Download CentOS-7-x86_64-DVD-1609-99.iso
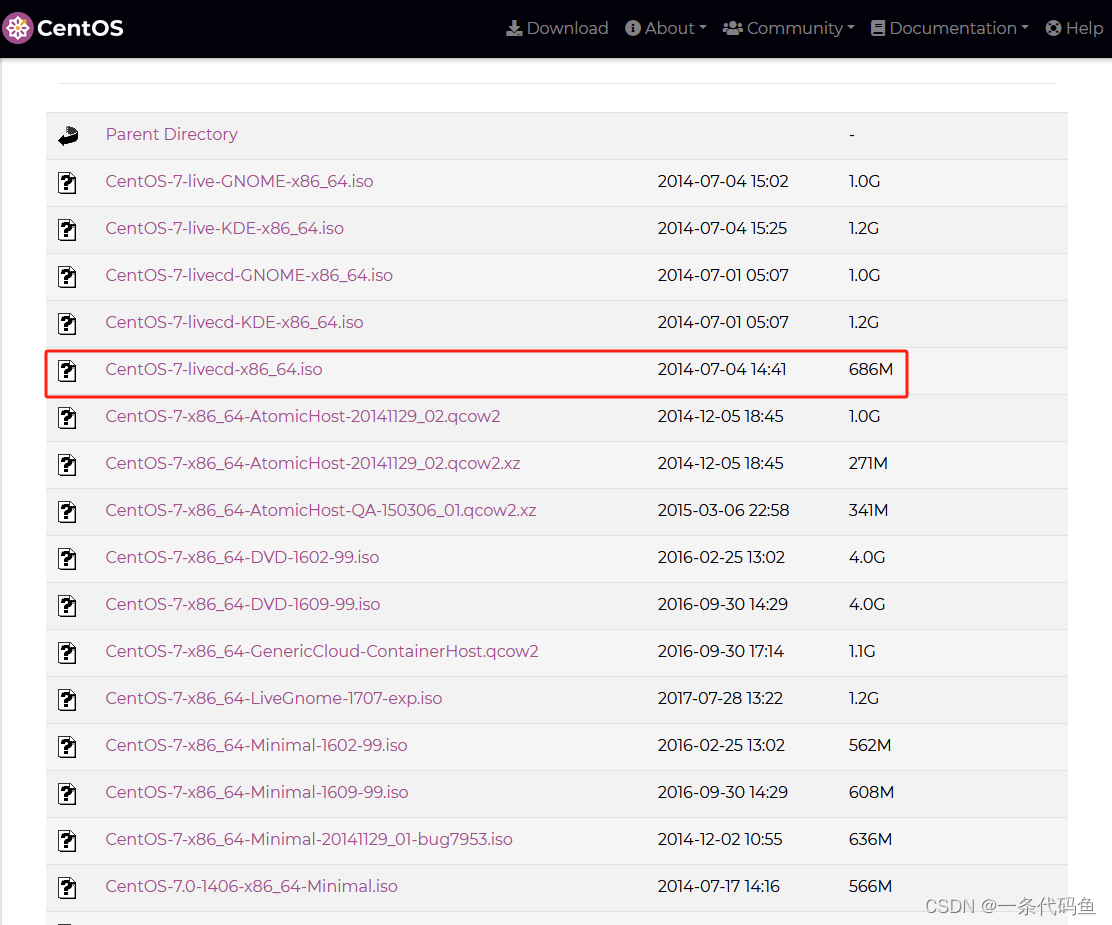This screenshot has width=1112, height=925. coord(243,604)
